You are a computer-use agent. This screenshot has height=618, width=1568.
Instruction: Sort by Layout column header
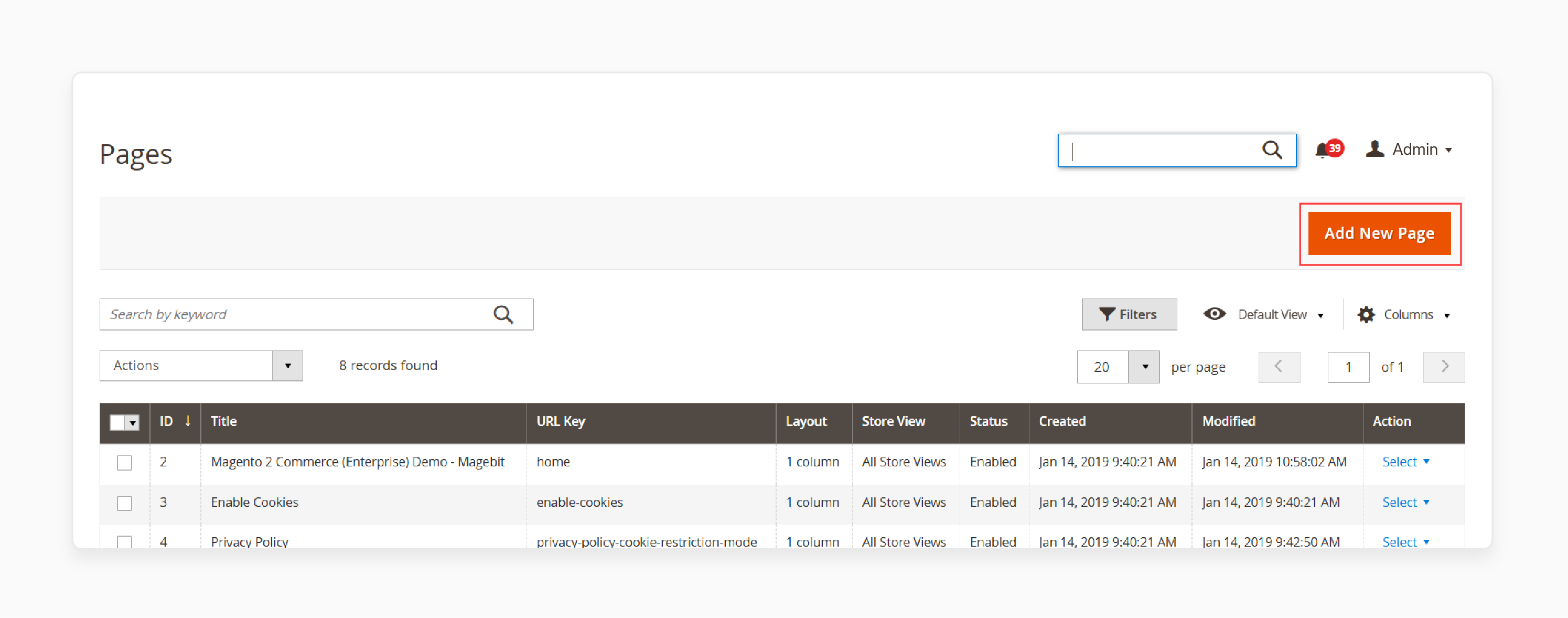point(806,421)
